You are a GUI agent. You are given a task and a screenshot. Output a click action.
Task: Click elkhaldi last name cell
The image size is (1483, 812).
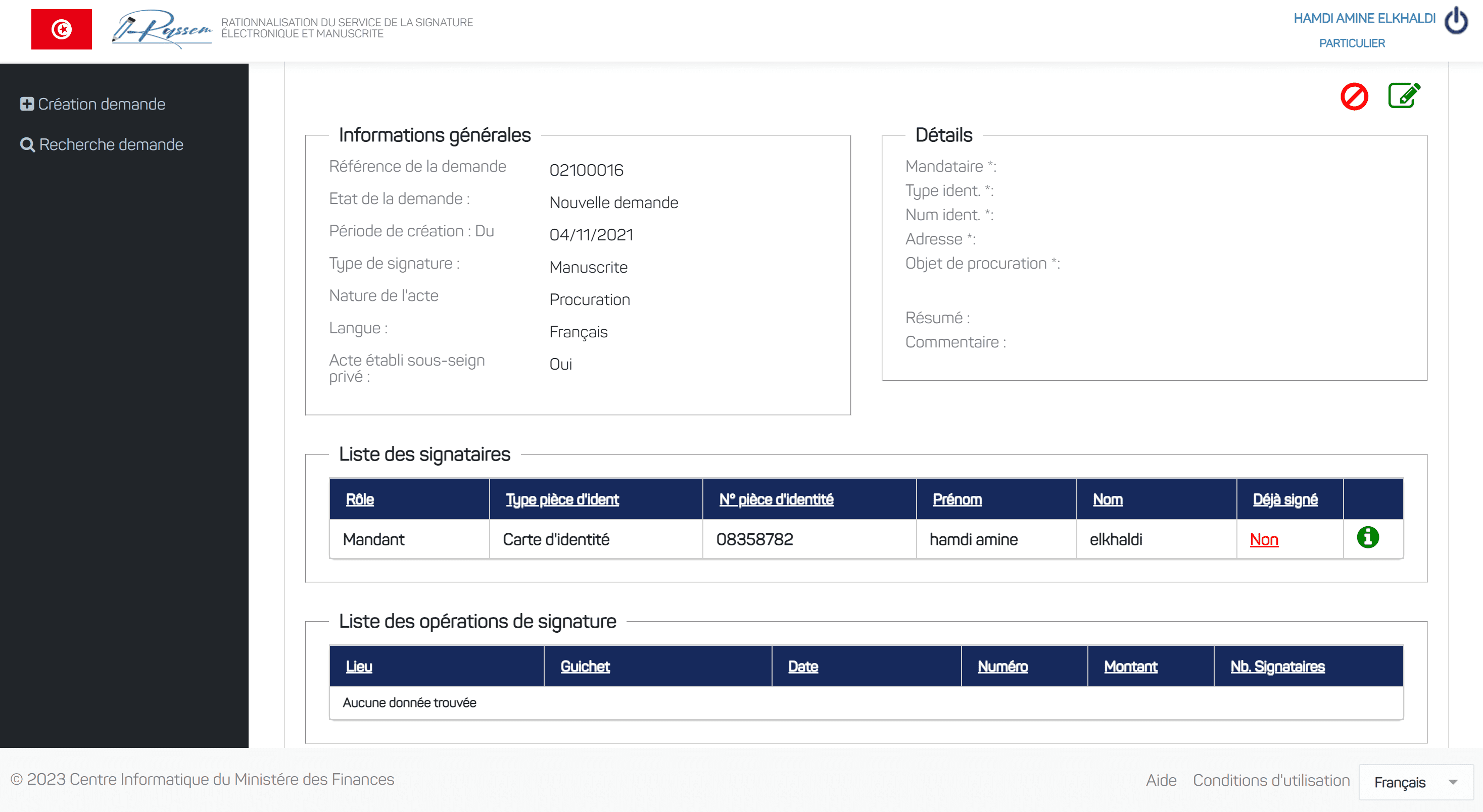click(x=1157, y=539)
